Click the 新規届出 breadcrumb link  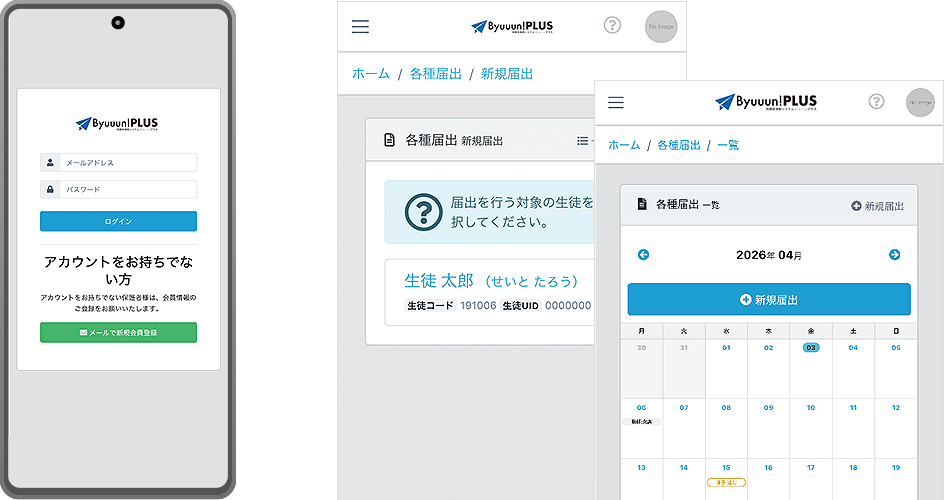pyautogui.click(x=507, y=74)
